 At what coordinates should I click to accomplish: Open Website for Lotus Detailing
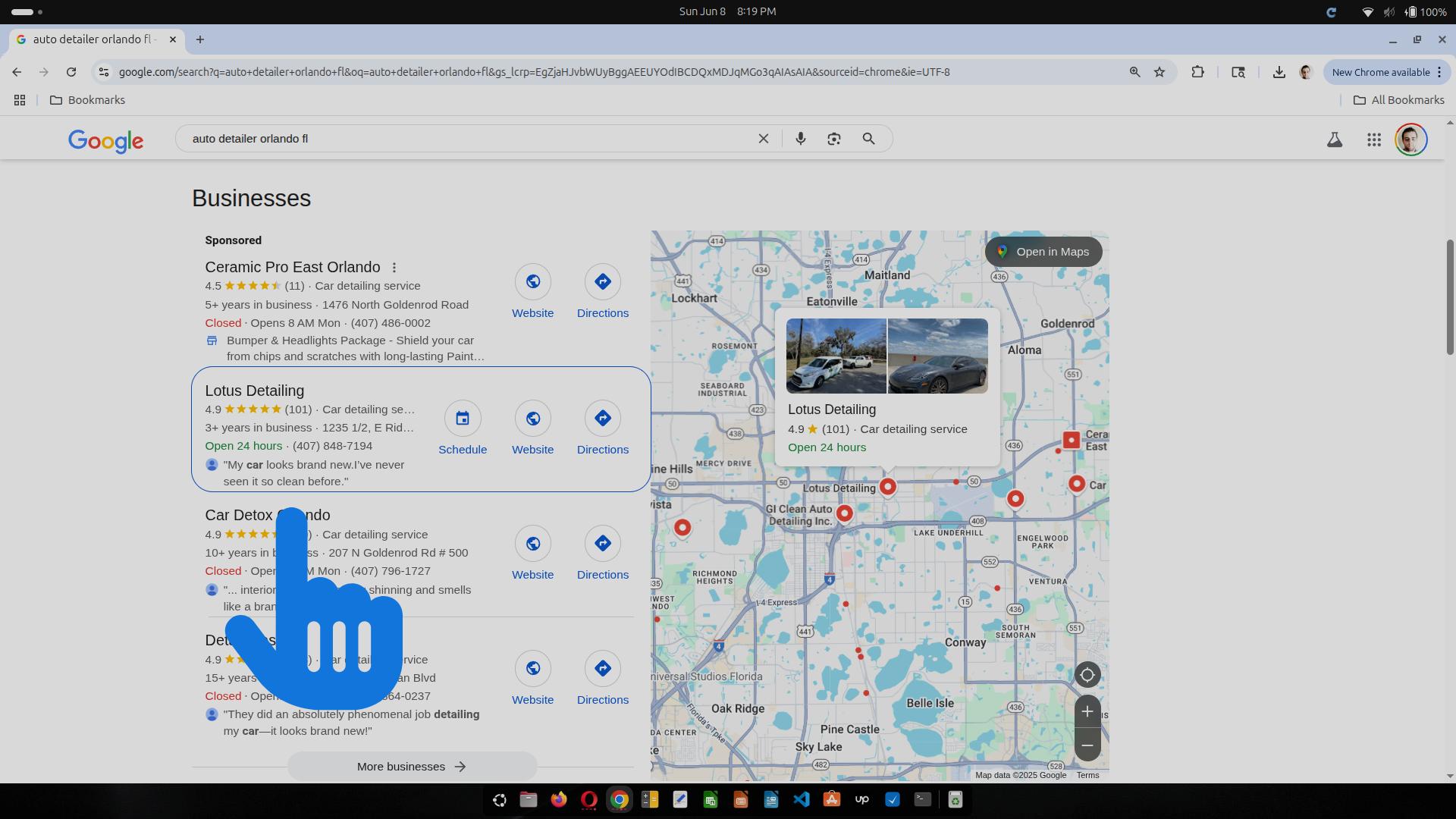[532, 428]
